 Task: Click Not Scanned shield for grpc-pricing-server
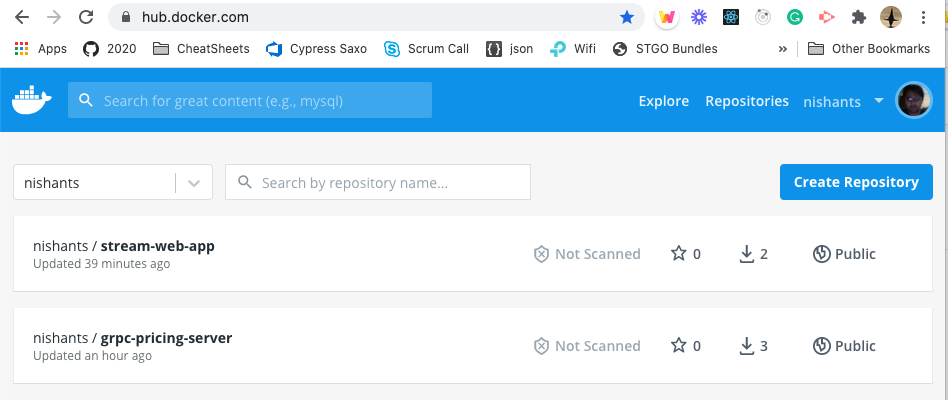coord(541,346)
